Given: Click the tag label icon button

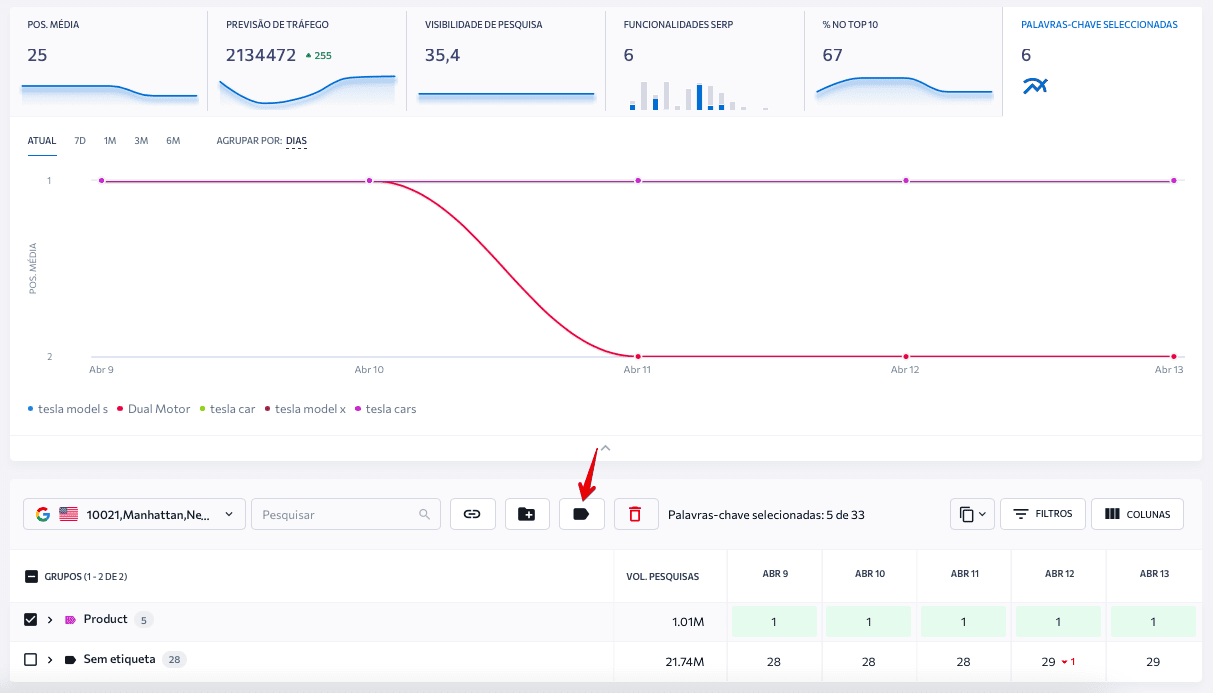Looking at the screenshot, I should click(x=582, y=514).
